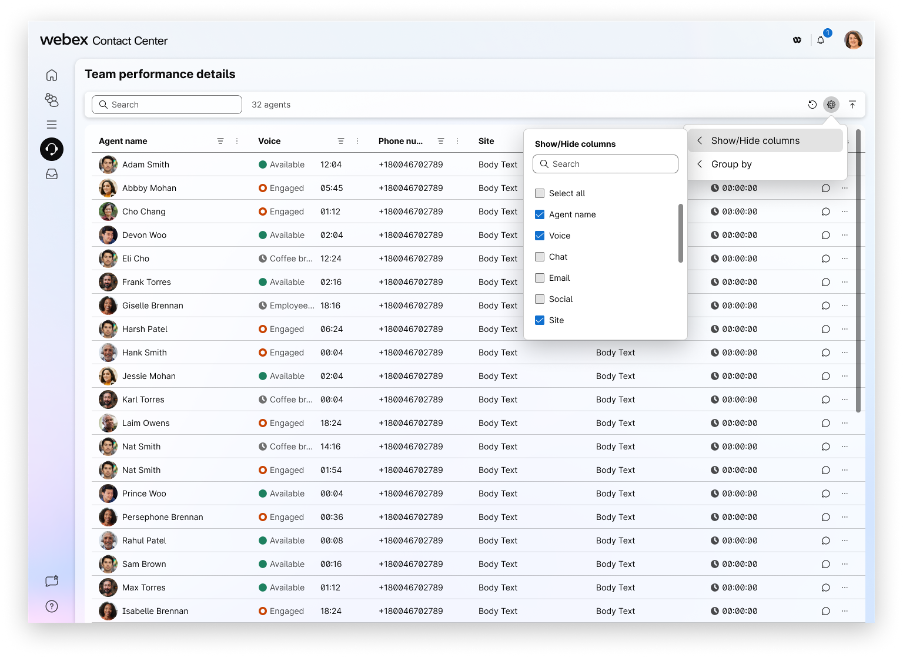Open the Phone number column filter
Viewport: 904px width, 658px height.
(441, 142)
